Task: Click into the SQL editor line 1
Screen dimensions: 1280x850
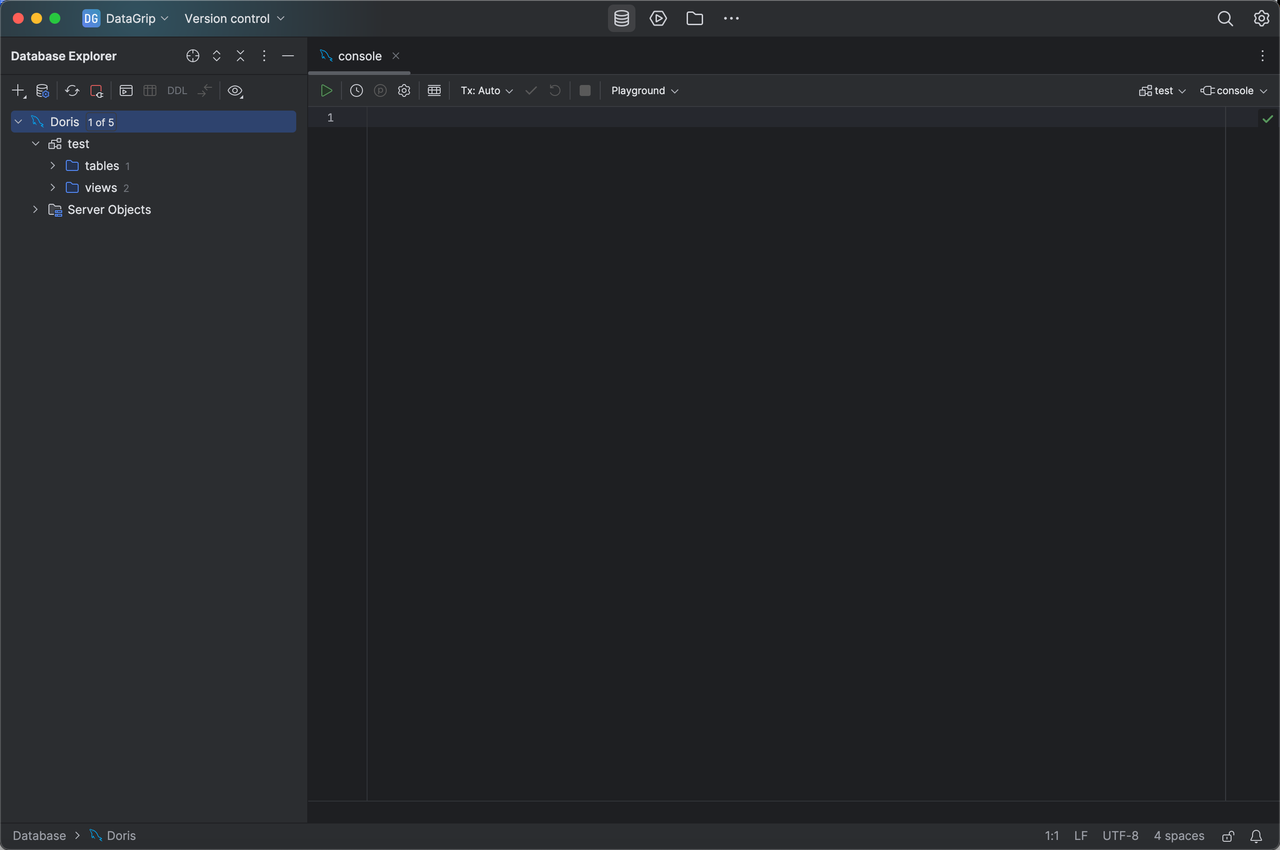Action: (x=790, y=118)
